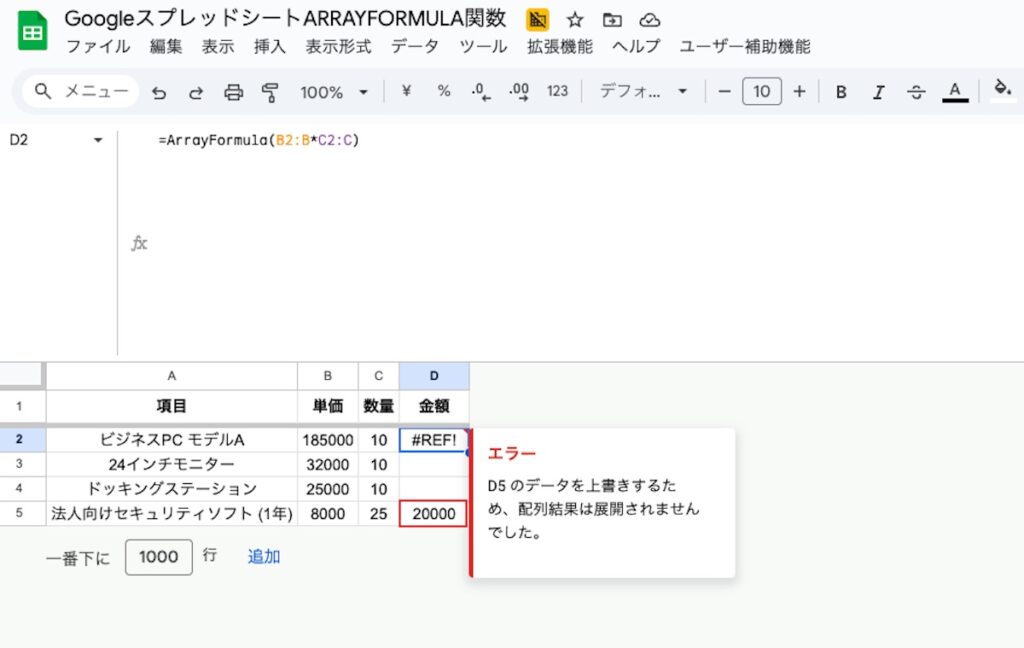Select cell with 24インチモニター
This screenshot has width=1024, height=648.
(172, 464)
